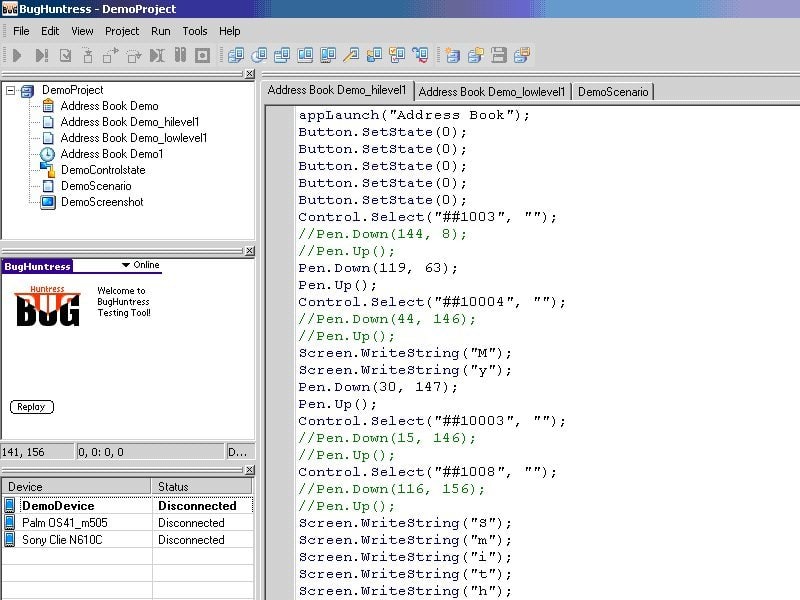Click the 141, 156 coordinates status field
800x600 pixels.
click(37, 452)
